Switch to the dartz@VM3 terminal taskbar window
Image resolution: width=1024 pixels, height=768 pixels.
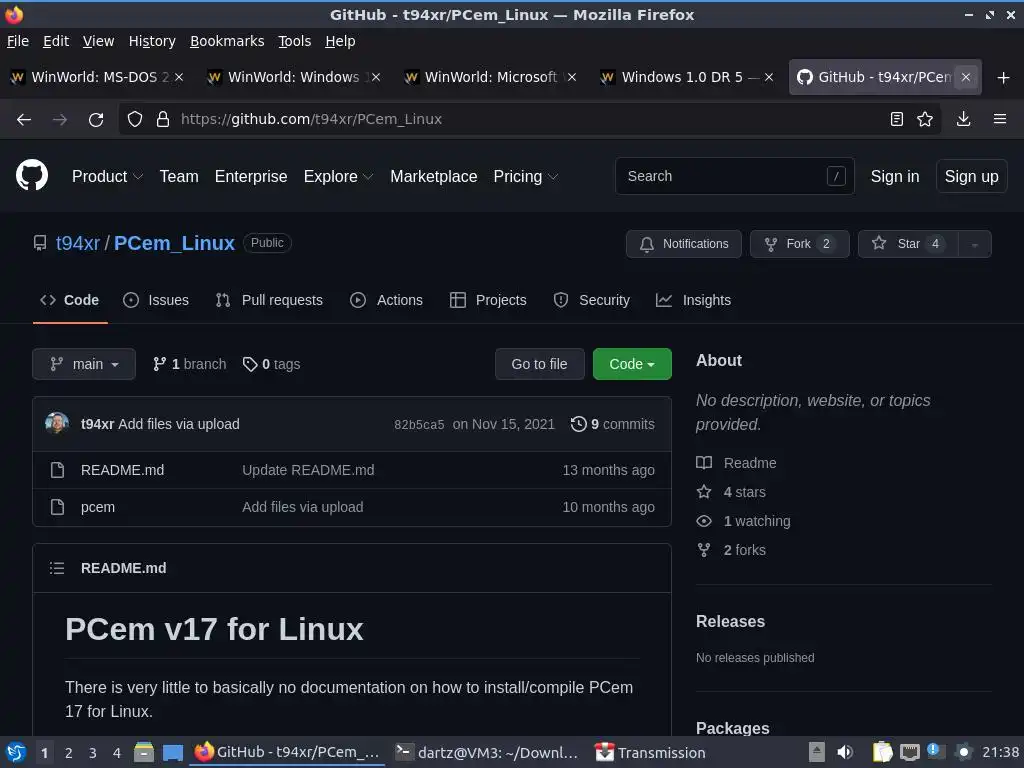point(487,753)
